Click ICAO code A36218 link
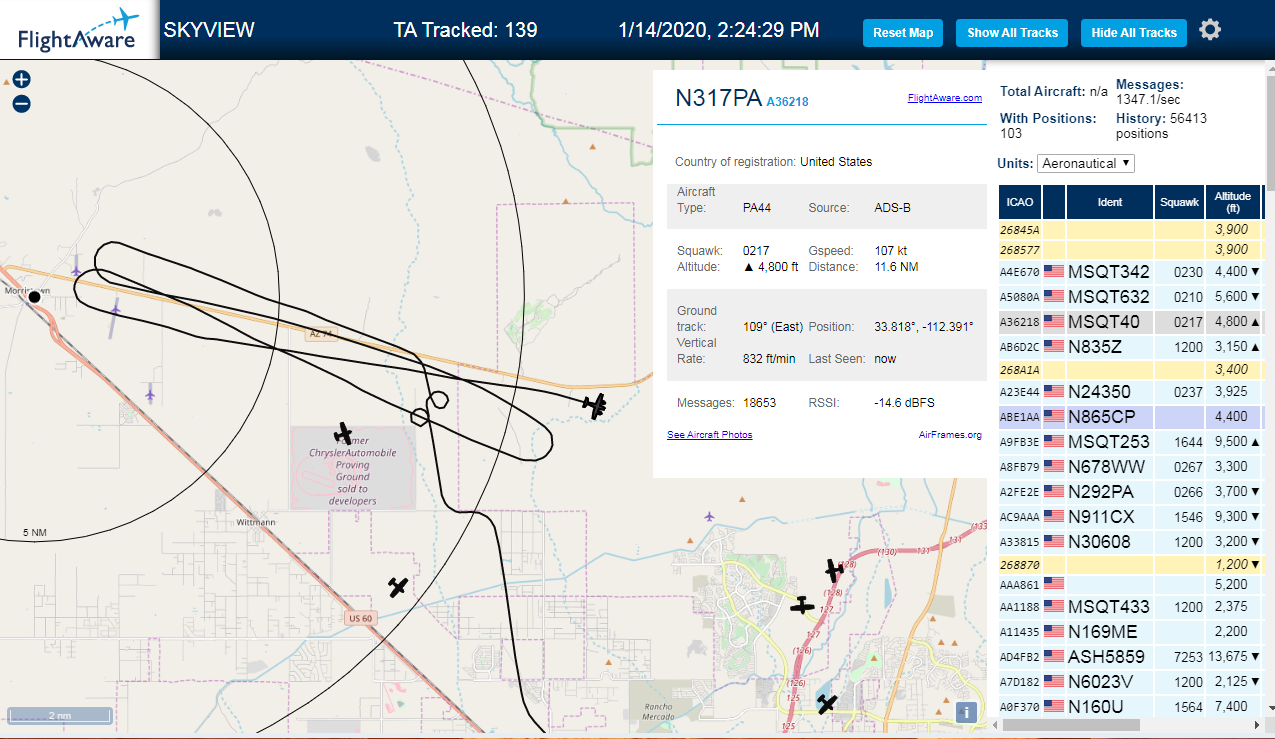Viewport: 1275px width, 739px height. (x=787, y=101)
